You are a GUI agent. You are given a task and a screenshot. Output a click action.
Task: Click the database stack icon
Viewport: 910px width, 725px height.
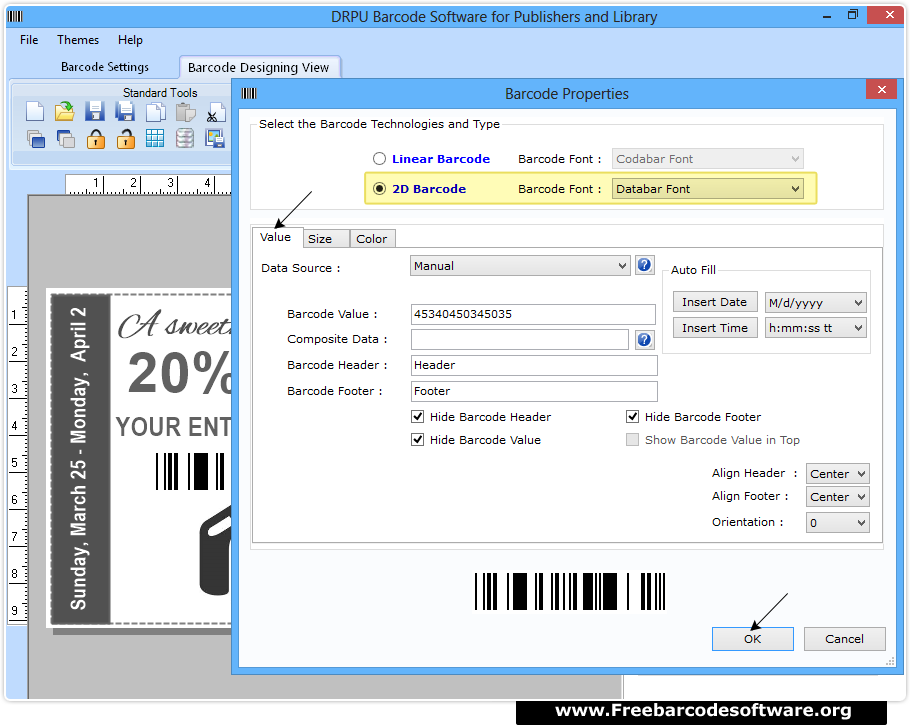pos(185,139)
